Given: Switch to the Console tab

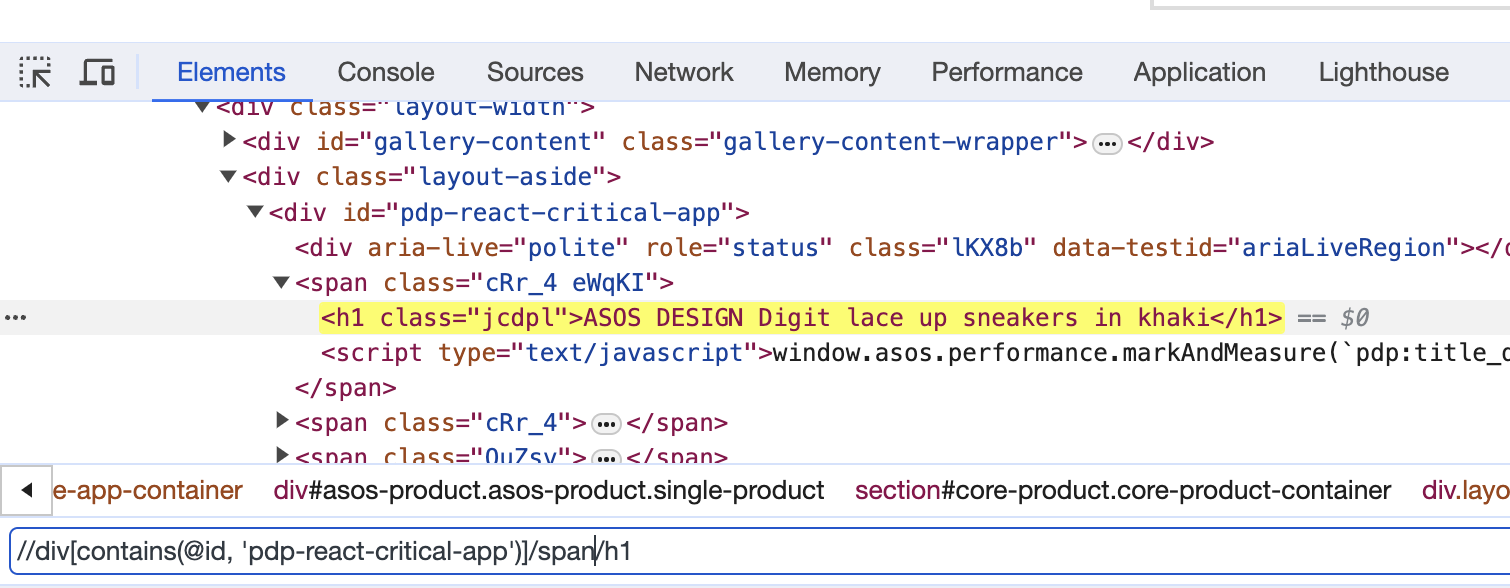Looking at the screenshot, I should click(x=385, y=72).
